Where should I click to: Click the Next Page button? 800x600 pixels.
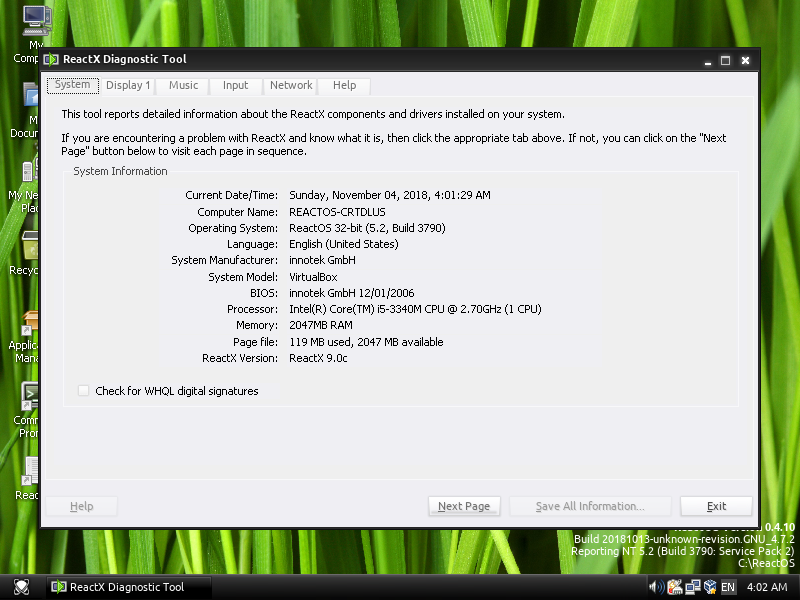464,506
